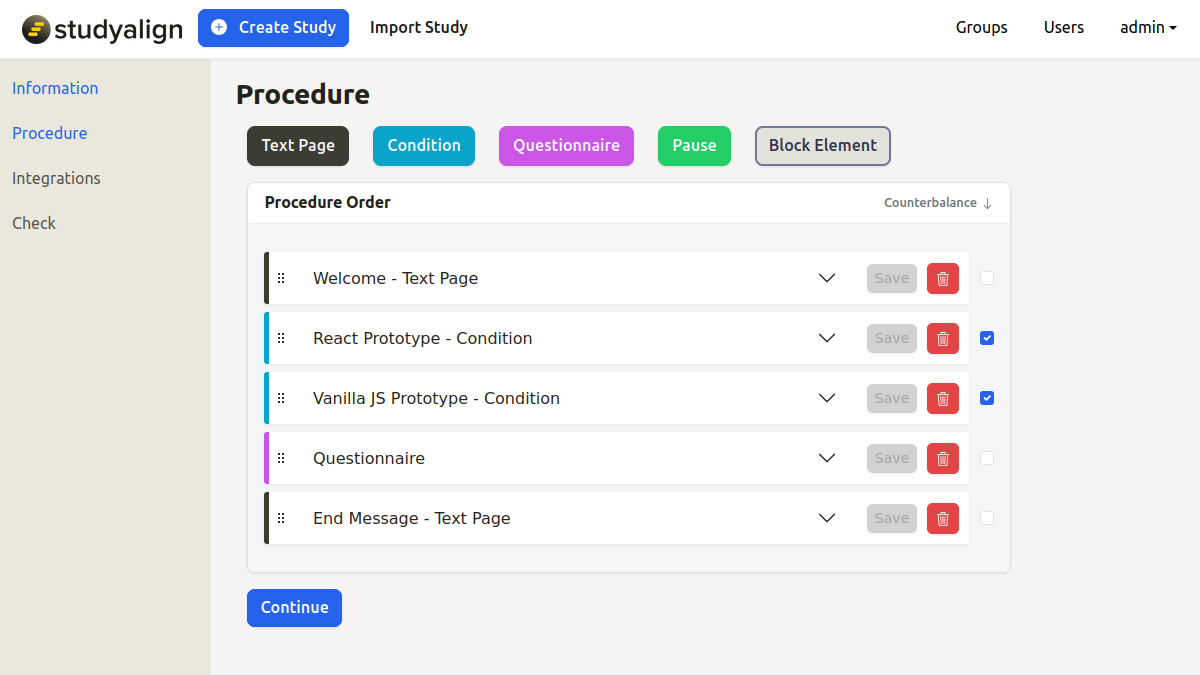The width and height of the screenshot is (1200, 675).
Task: Add a Pause element
Action: click(694, 146)
